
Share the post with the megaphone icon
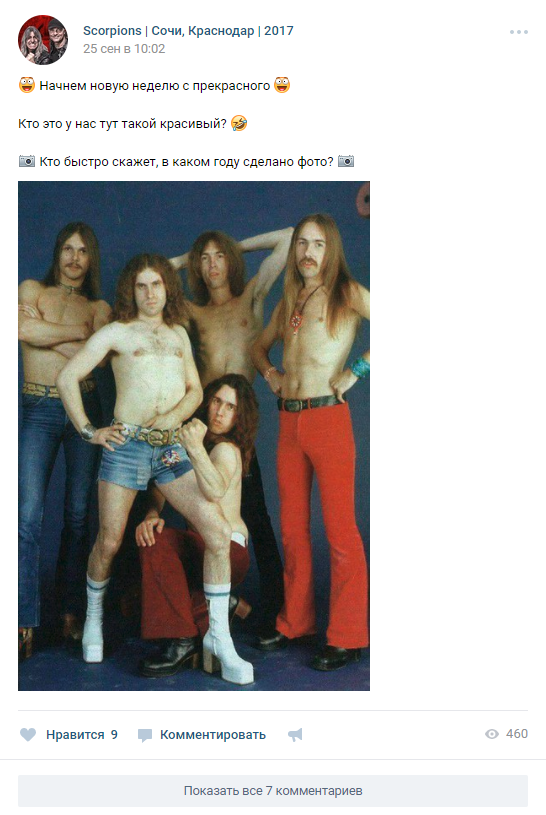click(x=295, y=734)
